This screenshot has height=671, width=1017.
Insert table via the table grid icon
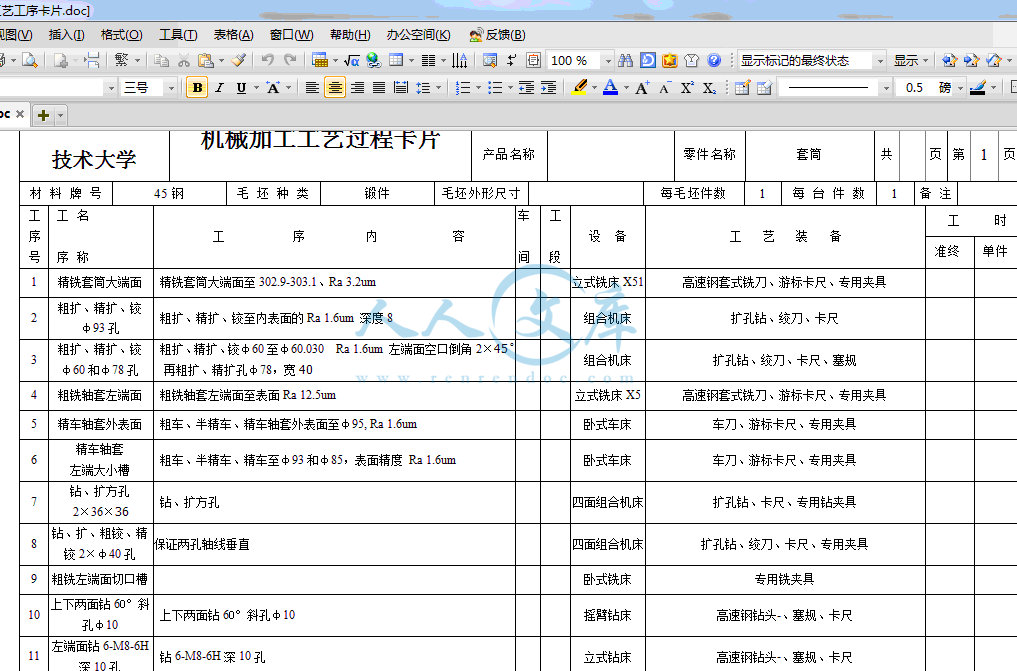coord(396,60)
